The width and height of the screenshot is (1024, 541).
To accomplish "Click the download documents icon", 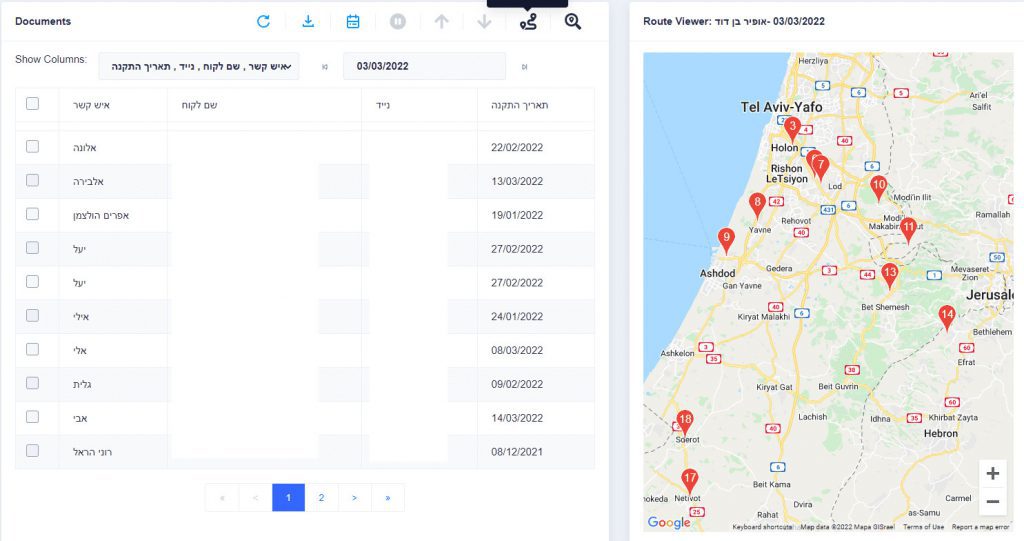I will (x=308, y=21).
